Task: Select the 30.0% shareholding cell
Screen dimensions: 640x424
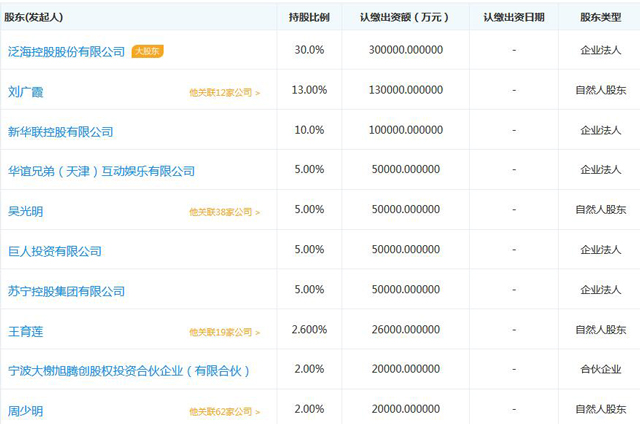Action: pyautogui.click(x=309, y=50)
